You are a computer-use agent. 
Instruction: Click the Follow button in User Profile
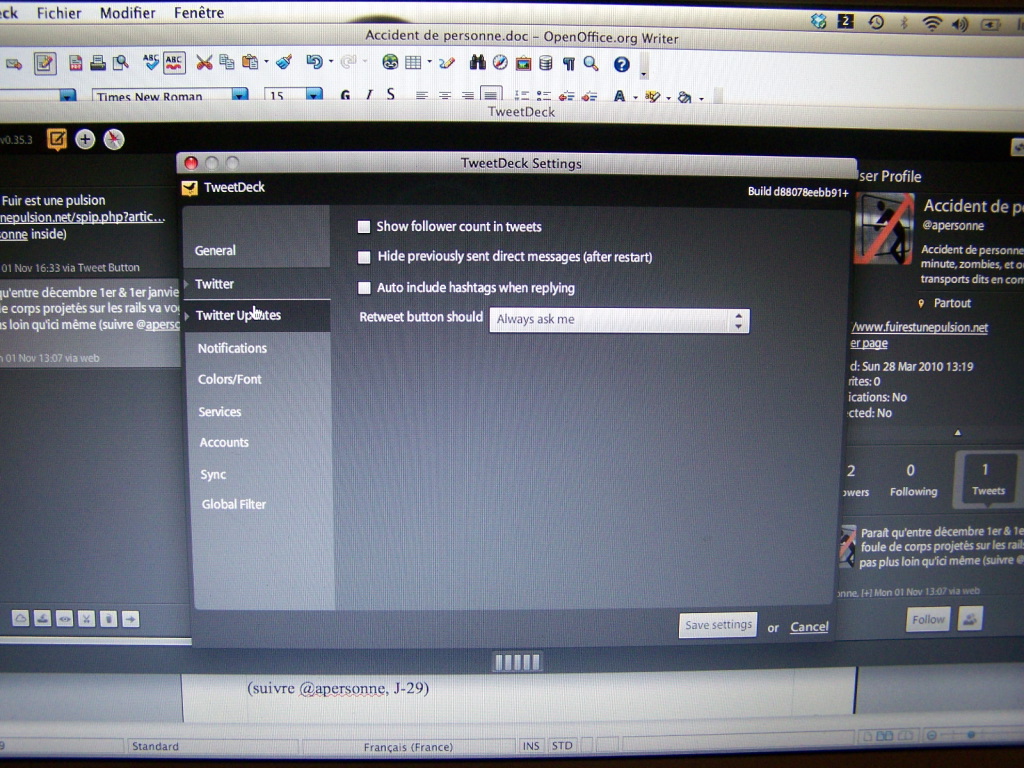tap(928, 619)
